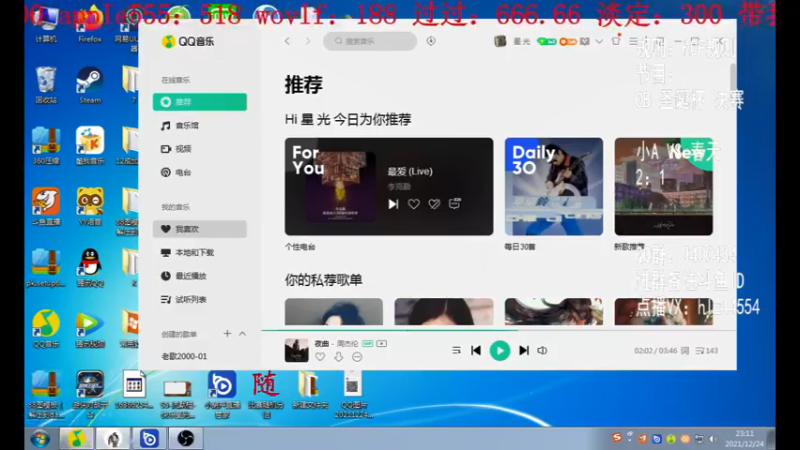The image size is (800, 450).
Task: Click QQ Music taskbar button
Action: [77, 439]
